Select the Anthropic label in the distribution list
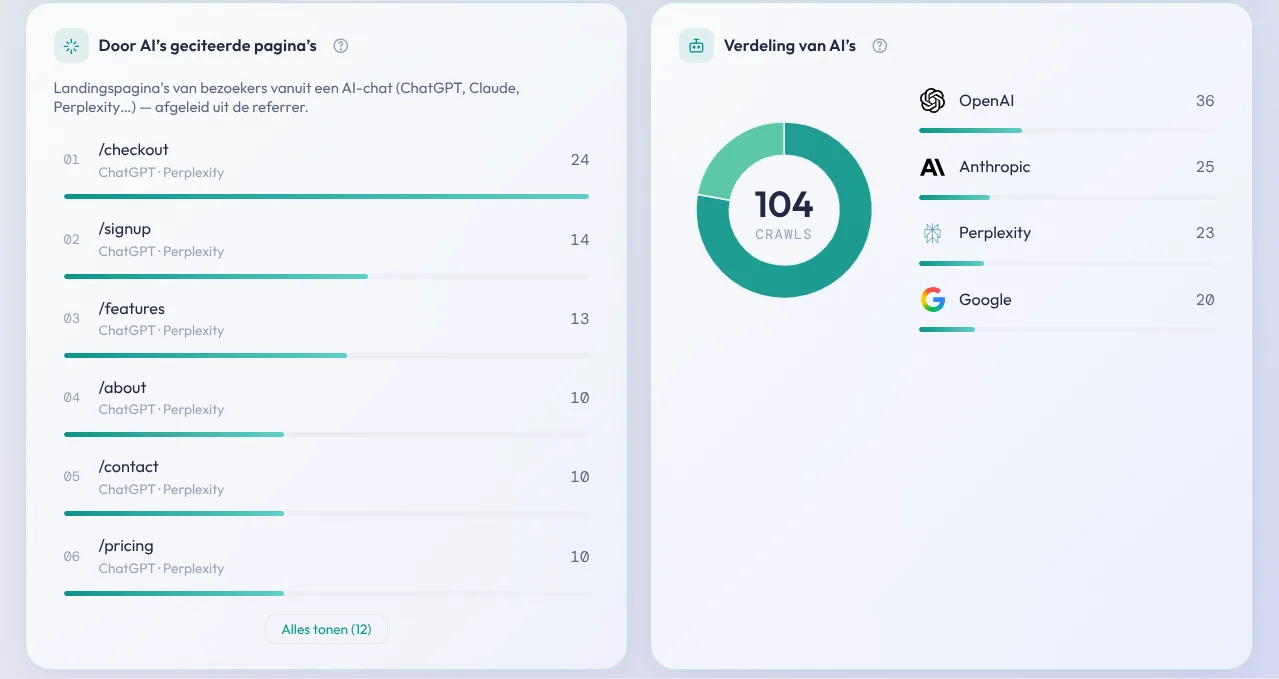The height and width of the screenshot is (679, 1279). tap(994, 167)
